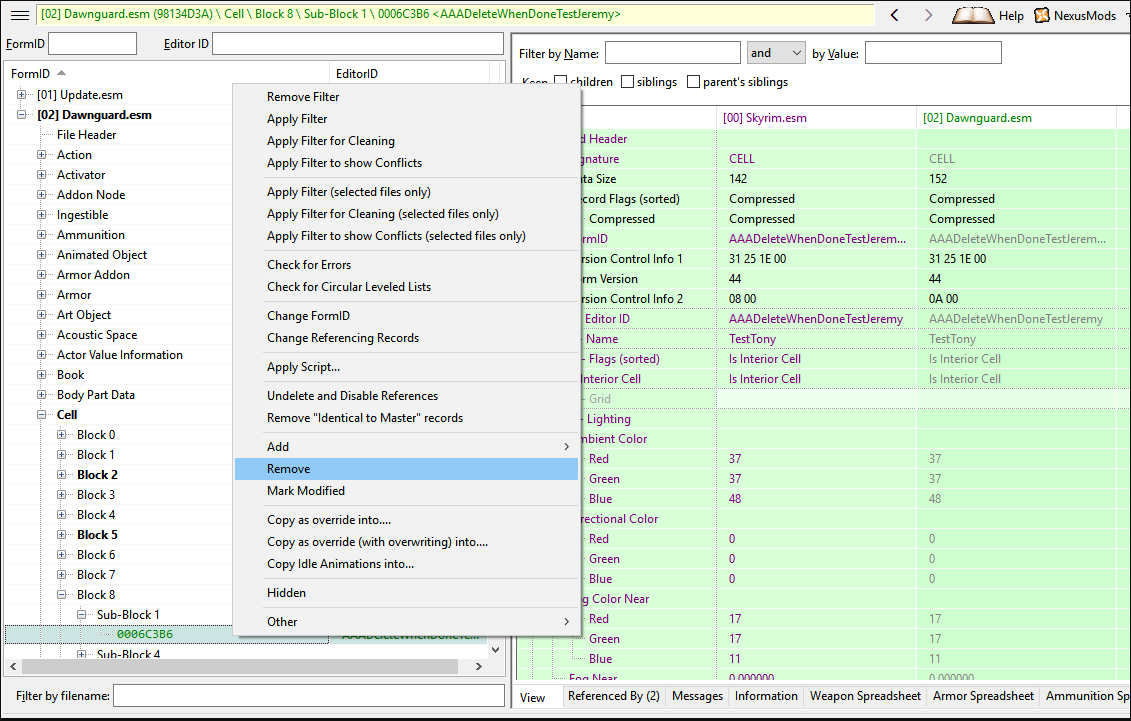Open the hamburger main menu
Viewport: 1131px width, 721px height.
20,15
